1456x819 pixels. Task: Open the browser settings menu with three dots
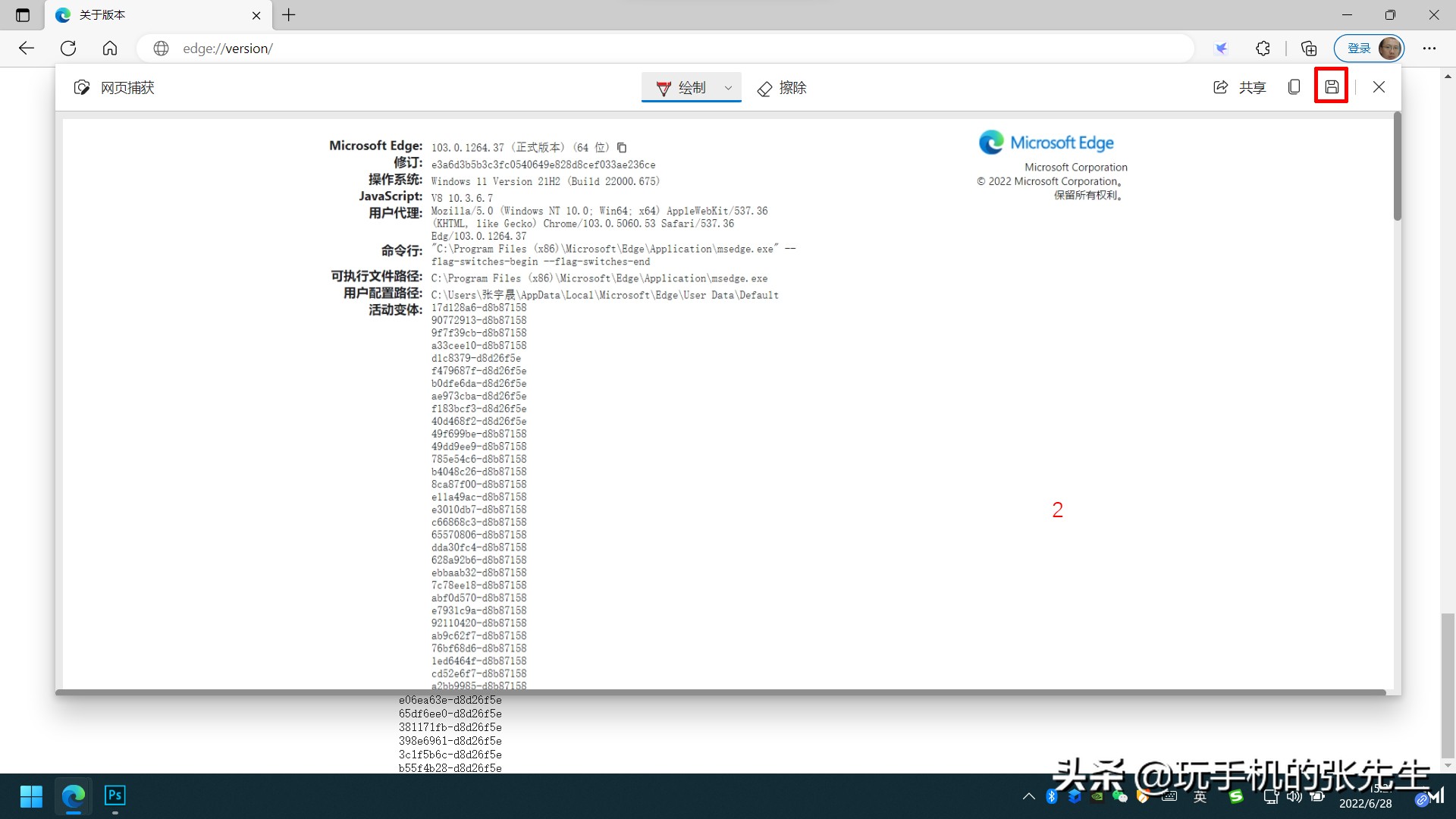(x=1430, y=48)
